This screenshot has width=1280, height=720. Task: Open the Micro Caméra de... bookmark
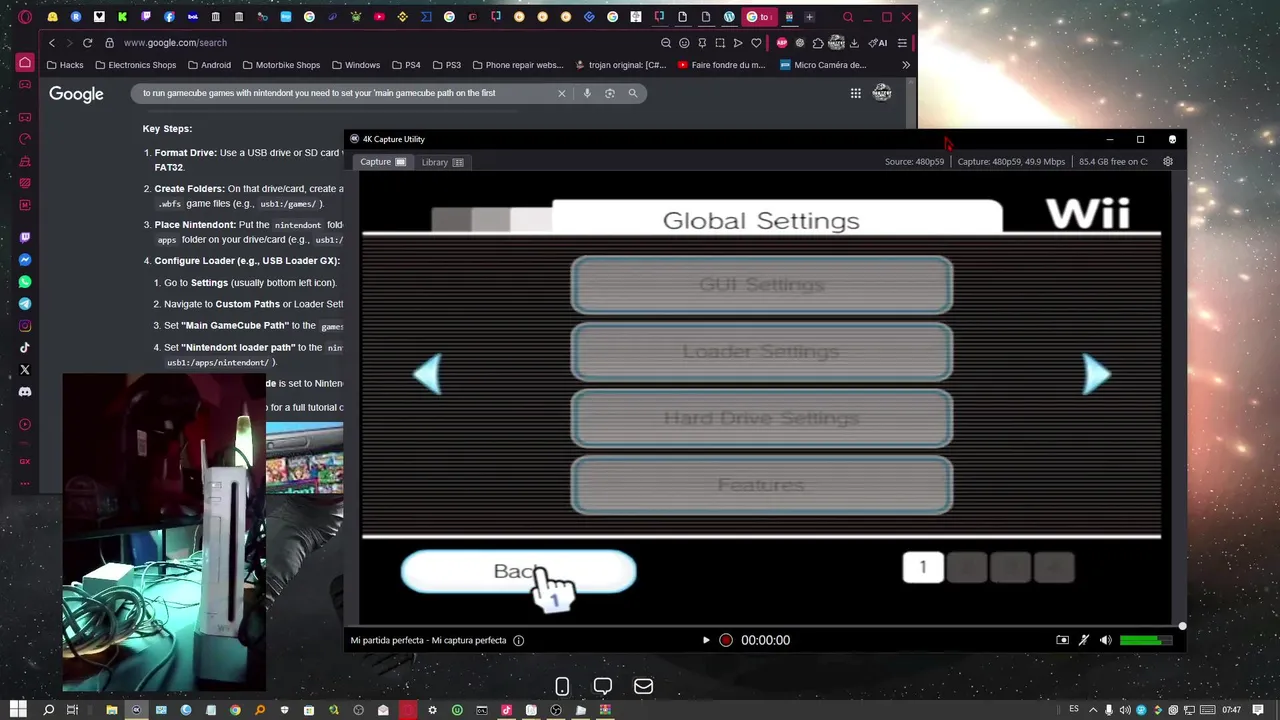click(x=823, y=65)
